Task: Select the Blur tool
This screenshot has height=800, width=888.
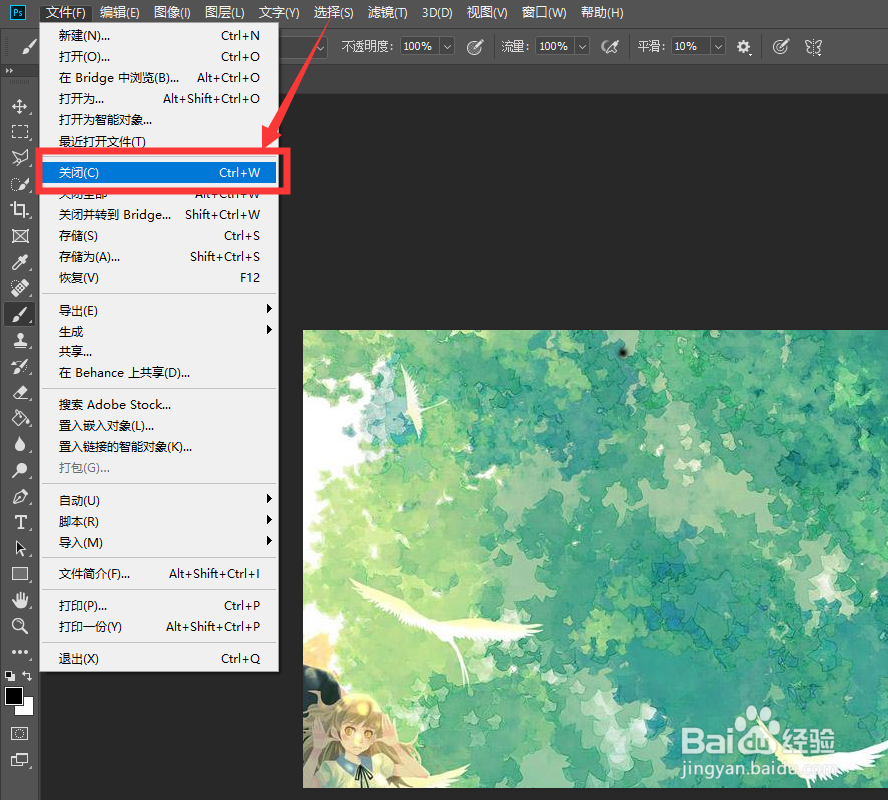Action: (x=20, y=444)
